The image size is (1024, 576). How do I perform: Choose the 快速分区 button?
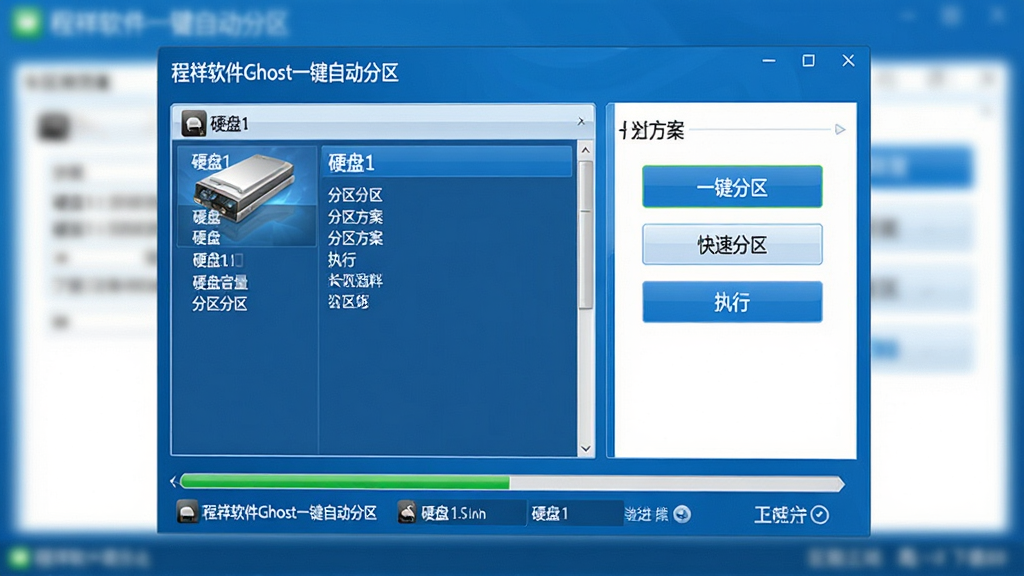[732, 244]
